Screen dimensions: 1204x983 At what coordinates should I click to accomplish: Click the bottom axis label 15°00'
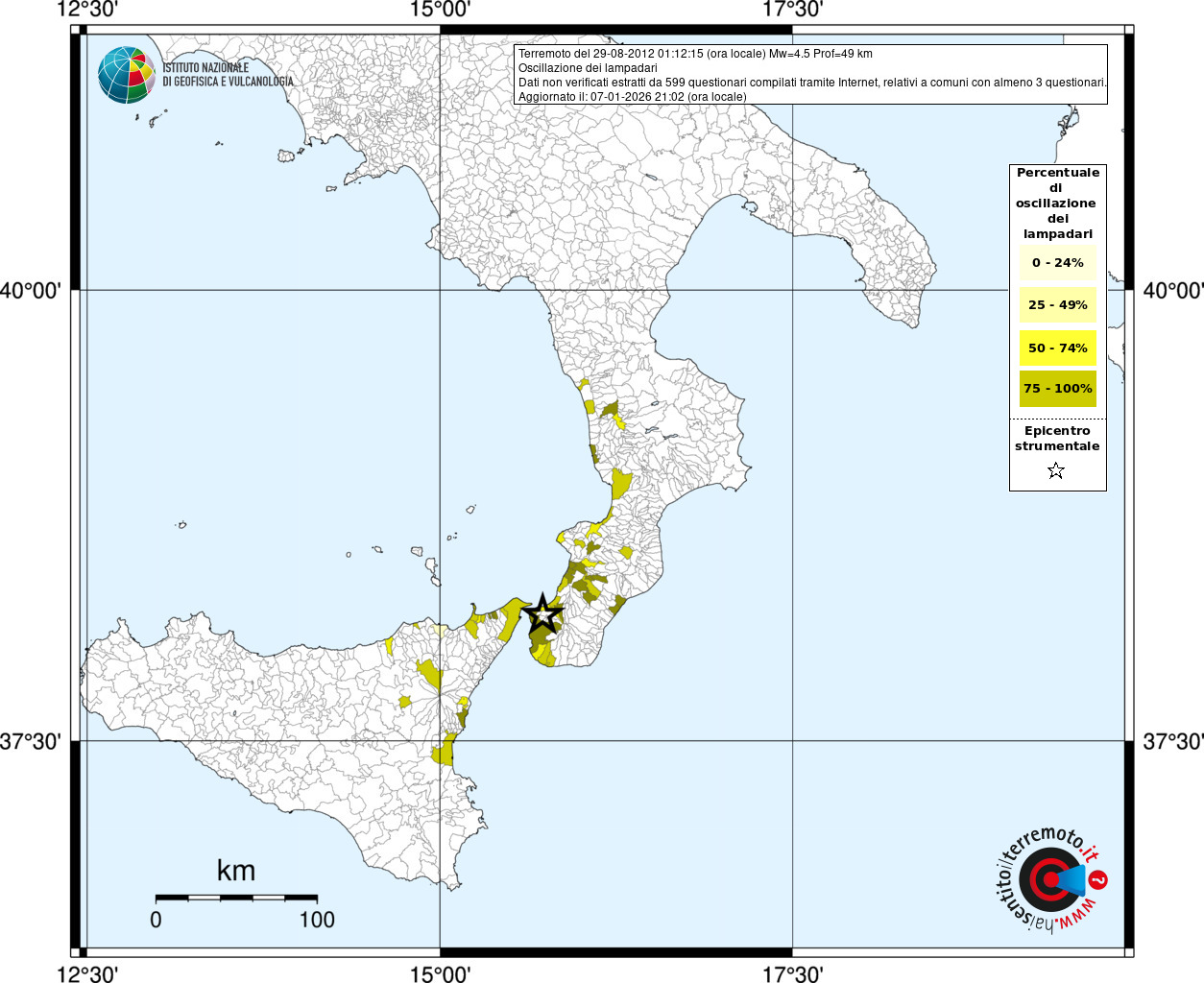(x=440, y=973)
